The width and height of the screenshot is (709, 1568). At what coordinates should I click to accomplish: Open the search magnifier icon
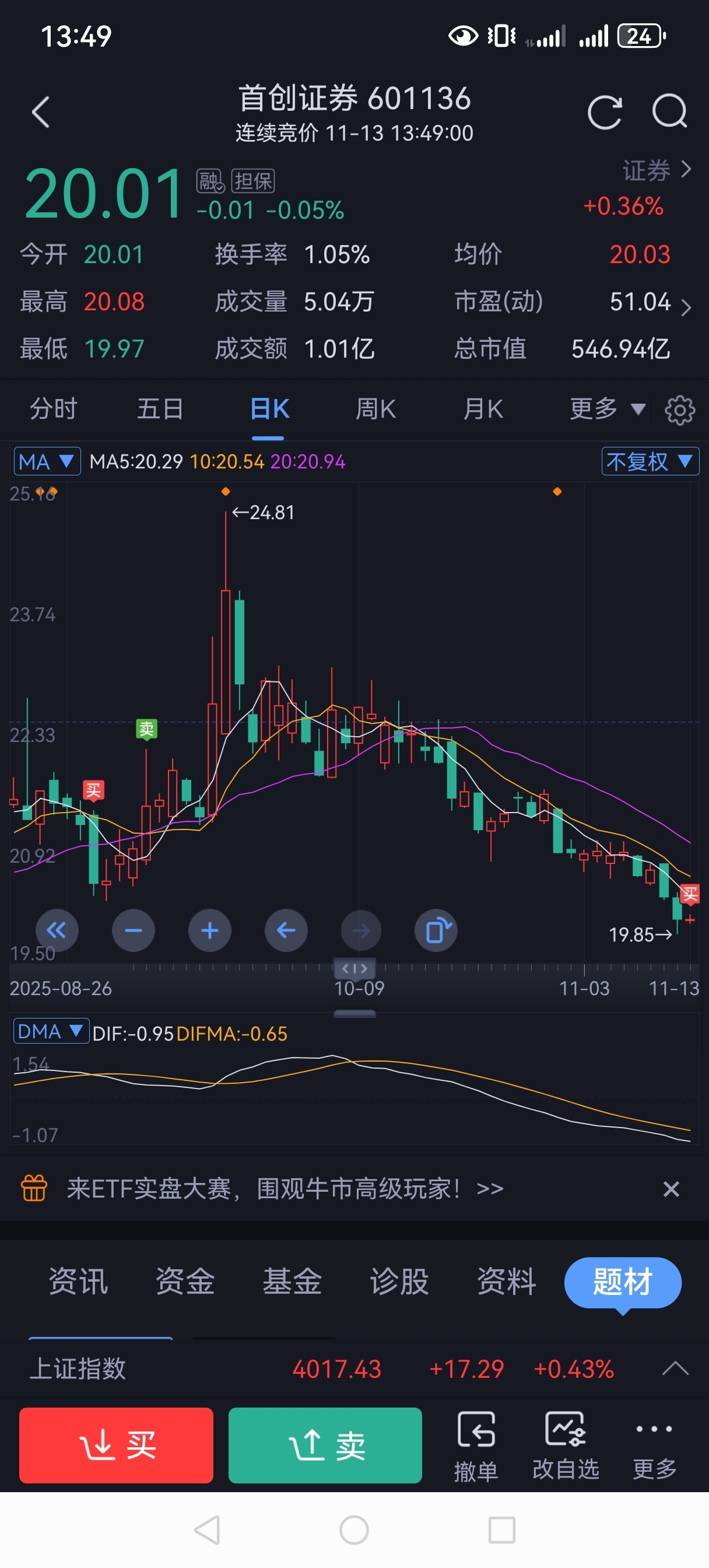[669, 111]
